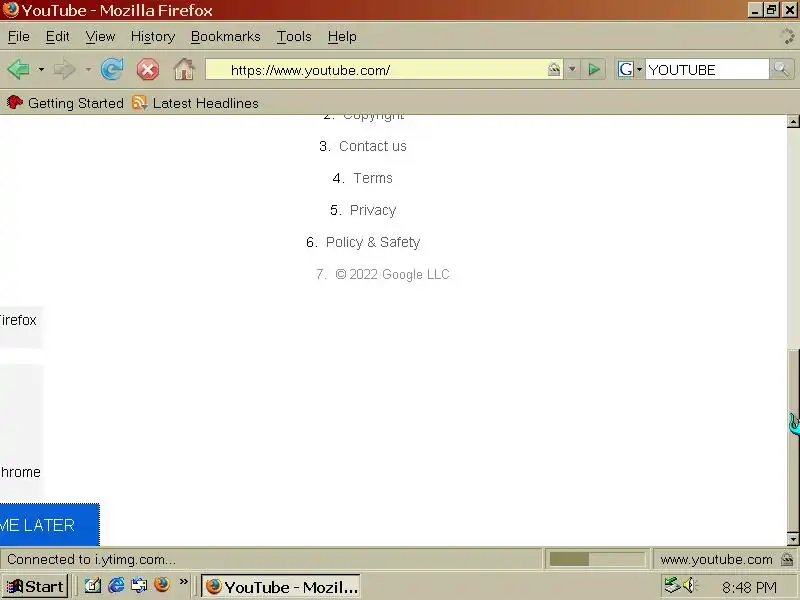Click the Firefox activity throbber icon

pyautogui.click(x=787, y=36)
